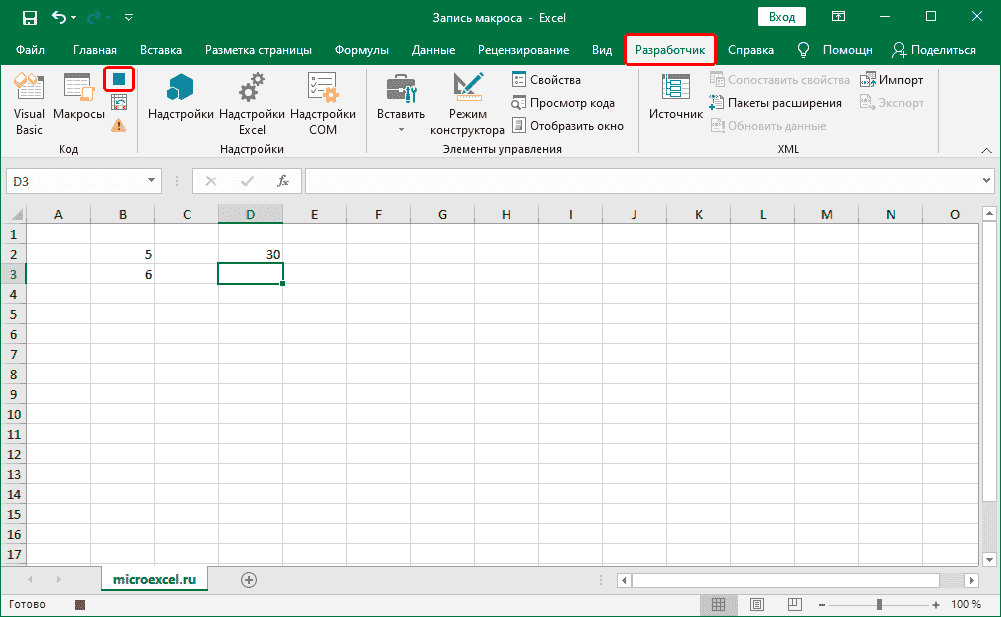The width and height of the screenshot is (1001, 617).
Task: Add a new sheet with plus icon
Action: (249, 579)
